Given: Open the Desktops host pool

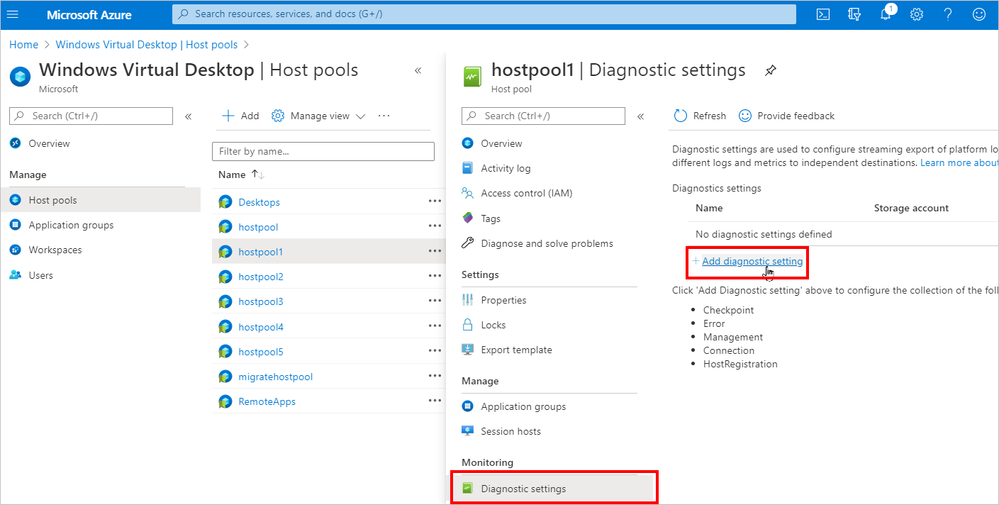Looking at the screenshot, I should point(259,202).
